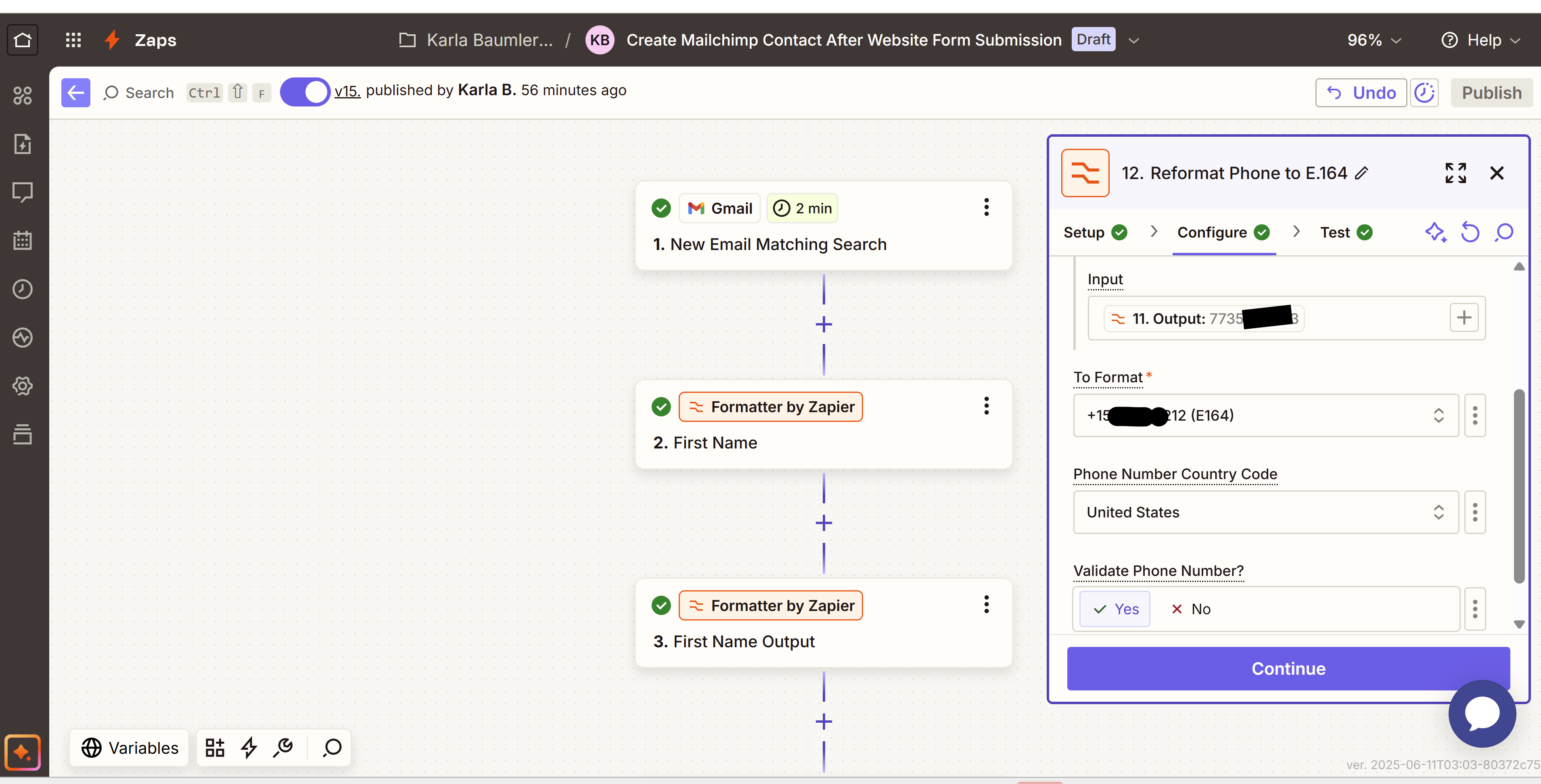Add a step below First Name
Viewport: 1541px width, 784px height.
(x=824, y=523)
